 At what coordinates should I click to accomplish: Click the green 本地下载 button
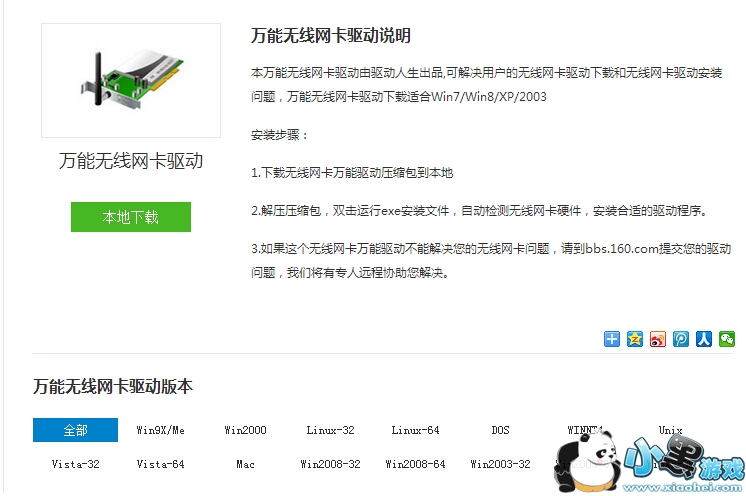tap(131, 217)
